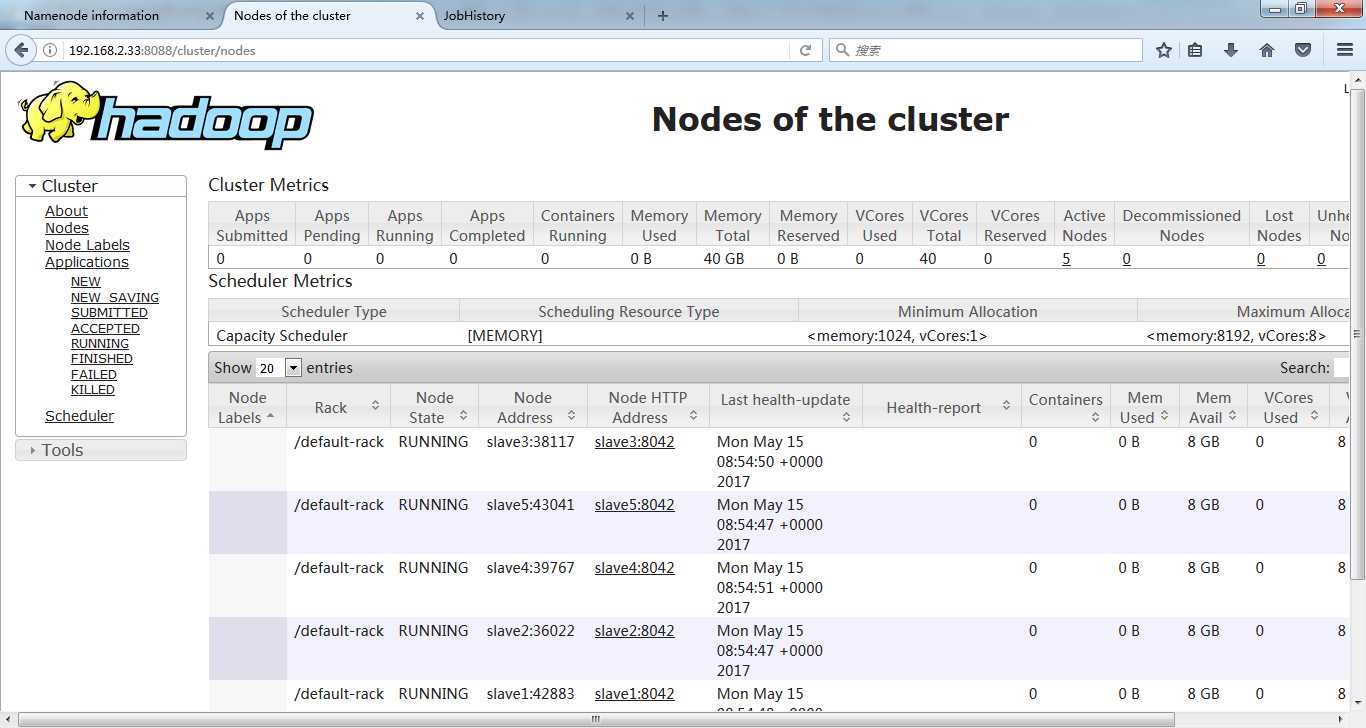This screenshot has width=1366, height=728.
Task: Show RUNNING applications
Action: pyautogui.click(x=100, y=344)
